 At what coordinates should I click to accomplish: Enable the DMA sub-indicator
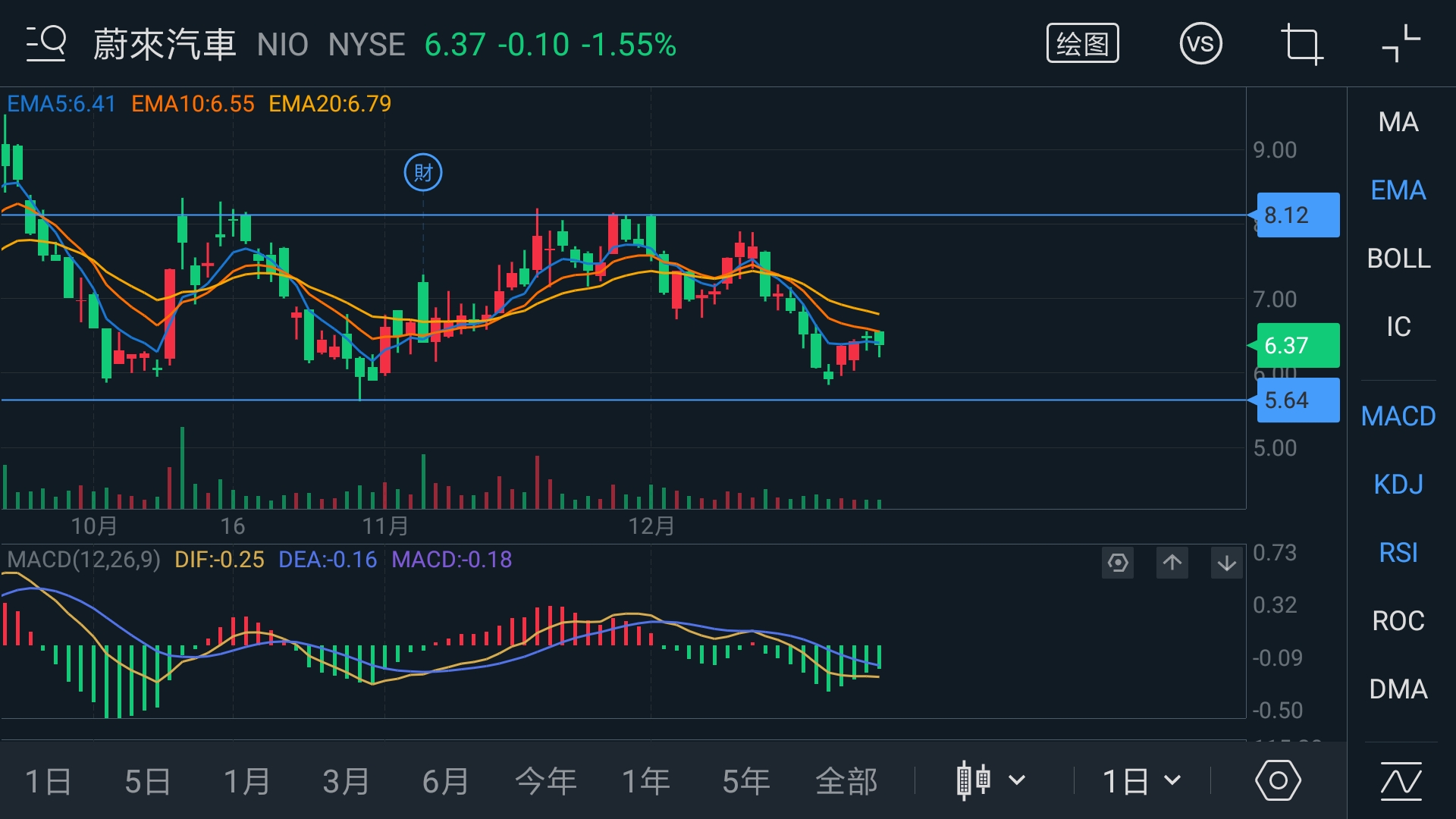click(x=1398, y=689)
